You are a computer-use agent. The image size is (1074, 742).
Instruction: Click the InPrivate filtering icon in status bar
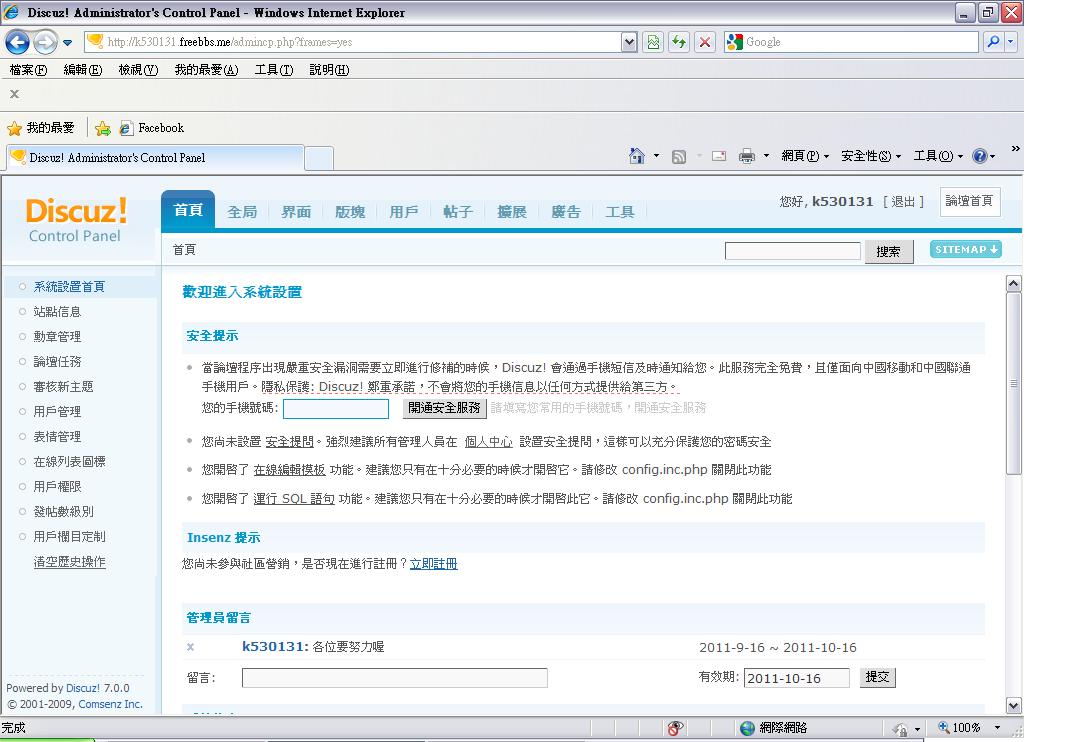[676, 728]
